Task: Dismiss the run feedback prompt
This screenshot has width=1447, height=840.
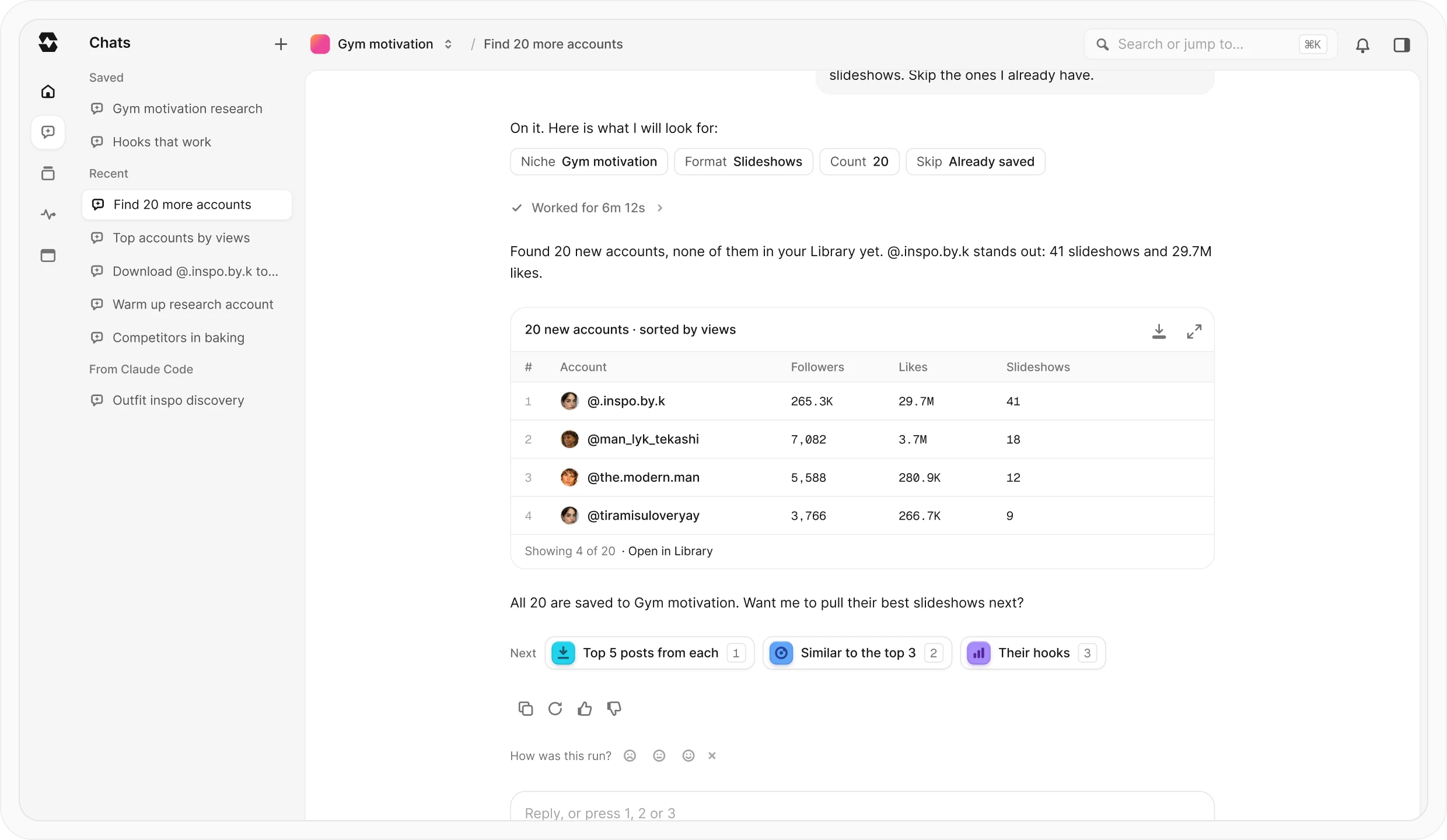Action: (x=712, y=755)
